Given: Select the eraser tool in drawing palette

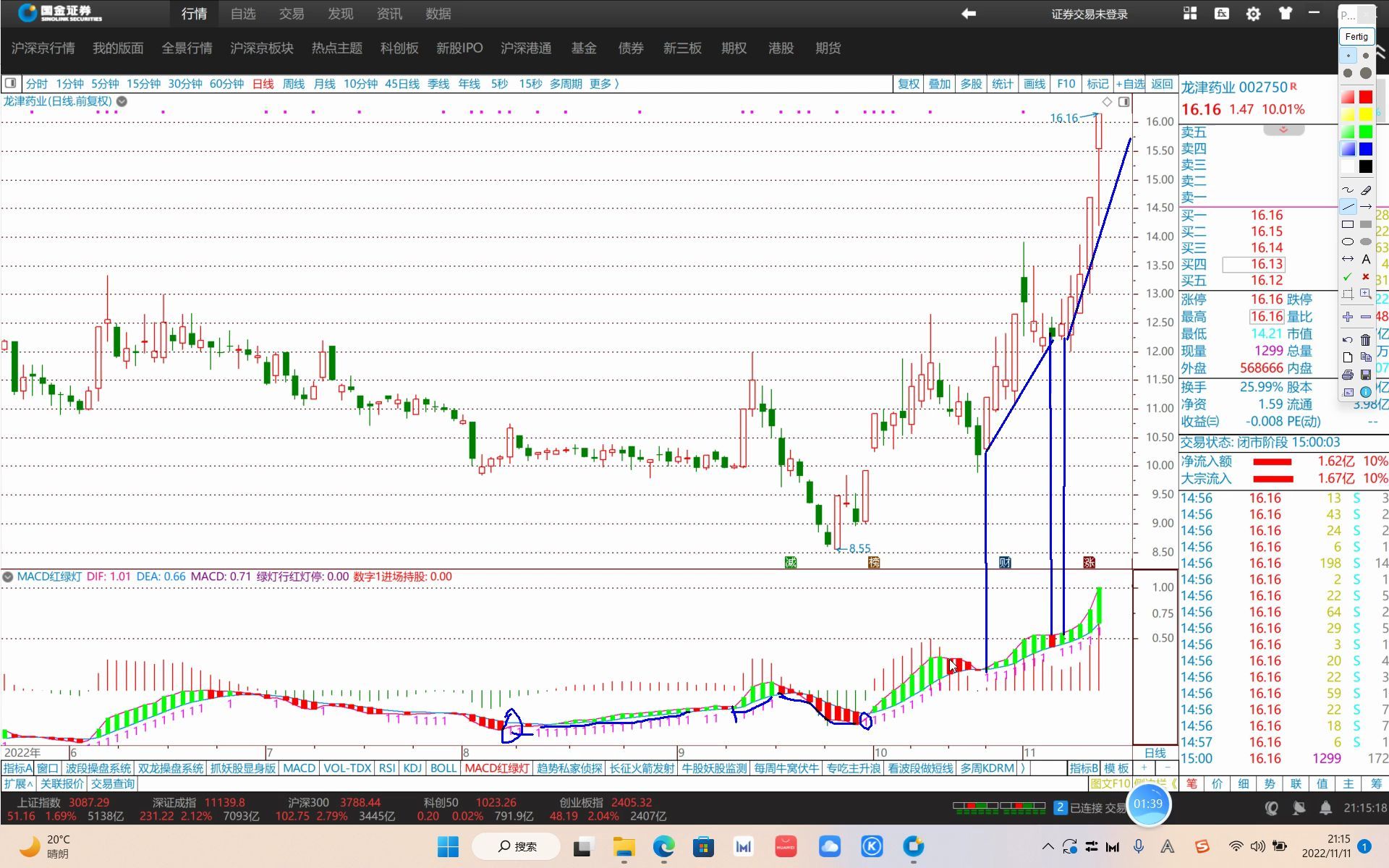Looking at the screenshot, I should (1365, 190).
